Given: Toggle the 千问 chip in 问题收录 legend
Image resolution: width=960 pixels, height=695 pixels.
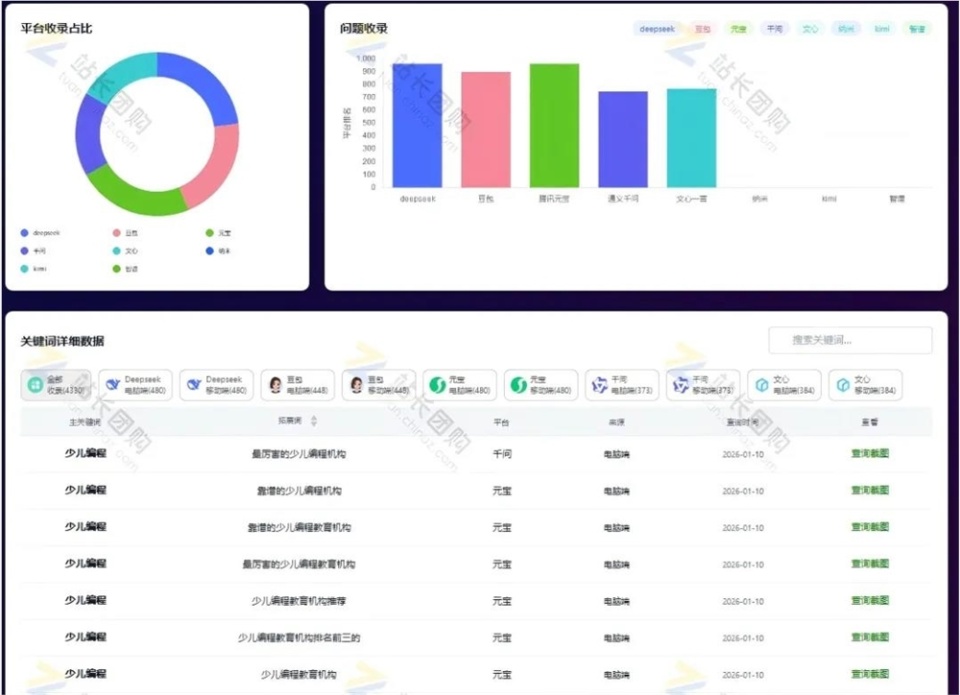Looking at the screenshot, I should click(x=774, y=28).
